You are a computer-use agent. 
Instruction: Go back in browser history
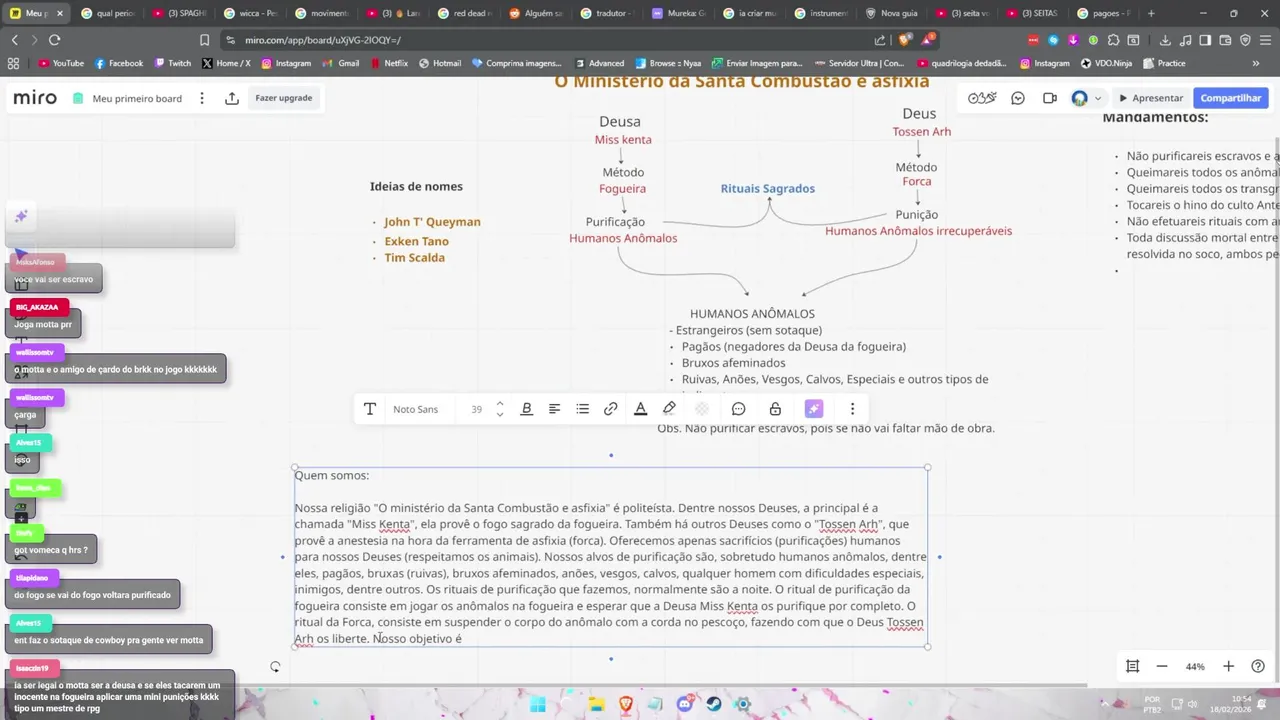click(x=14, y=40)
